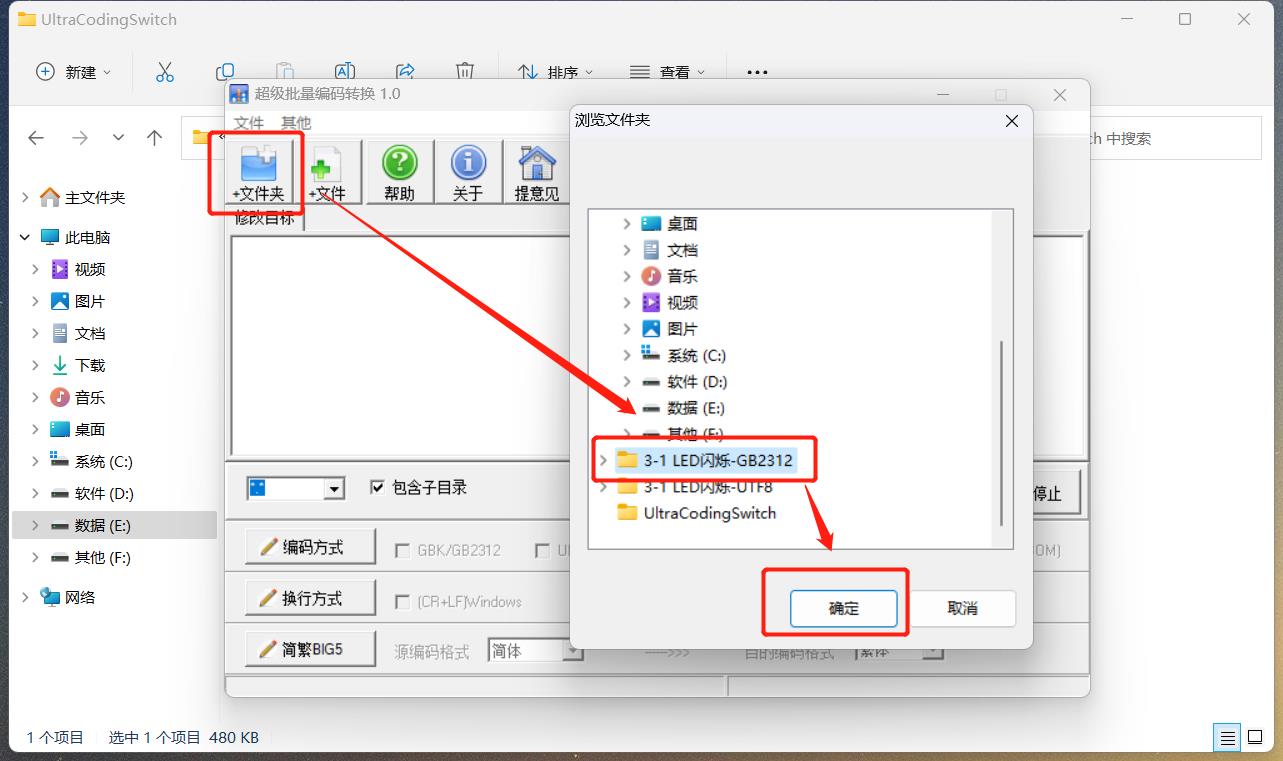Open the 新建 dropdown in Explorer

[x=74, y=72]
